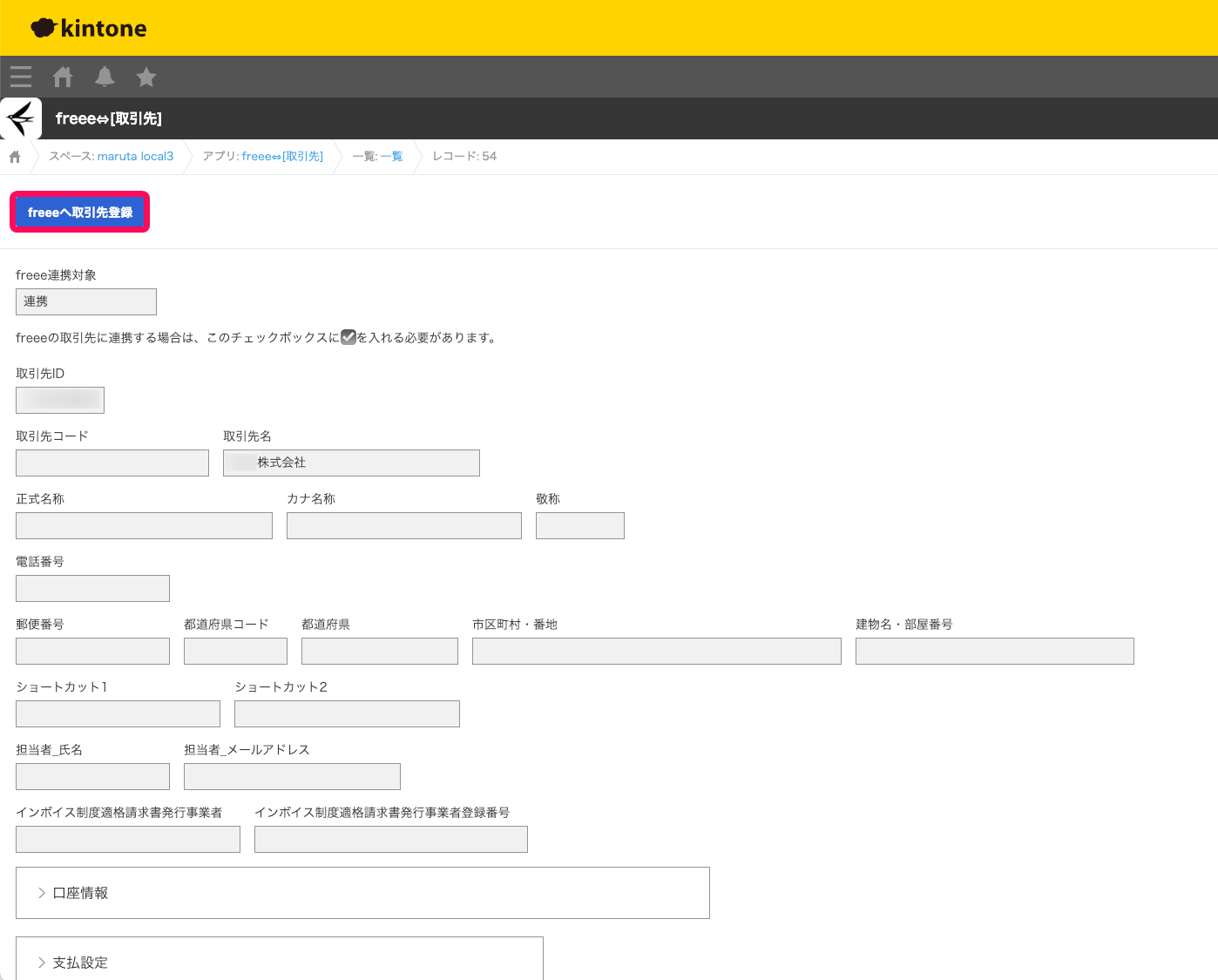1218x980 pixels.
Task: Click the checkmark icon in the freee note
Action: 348,337
